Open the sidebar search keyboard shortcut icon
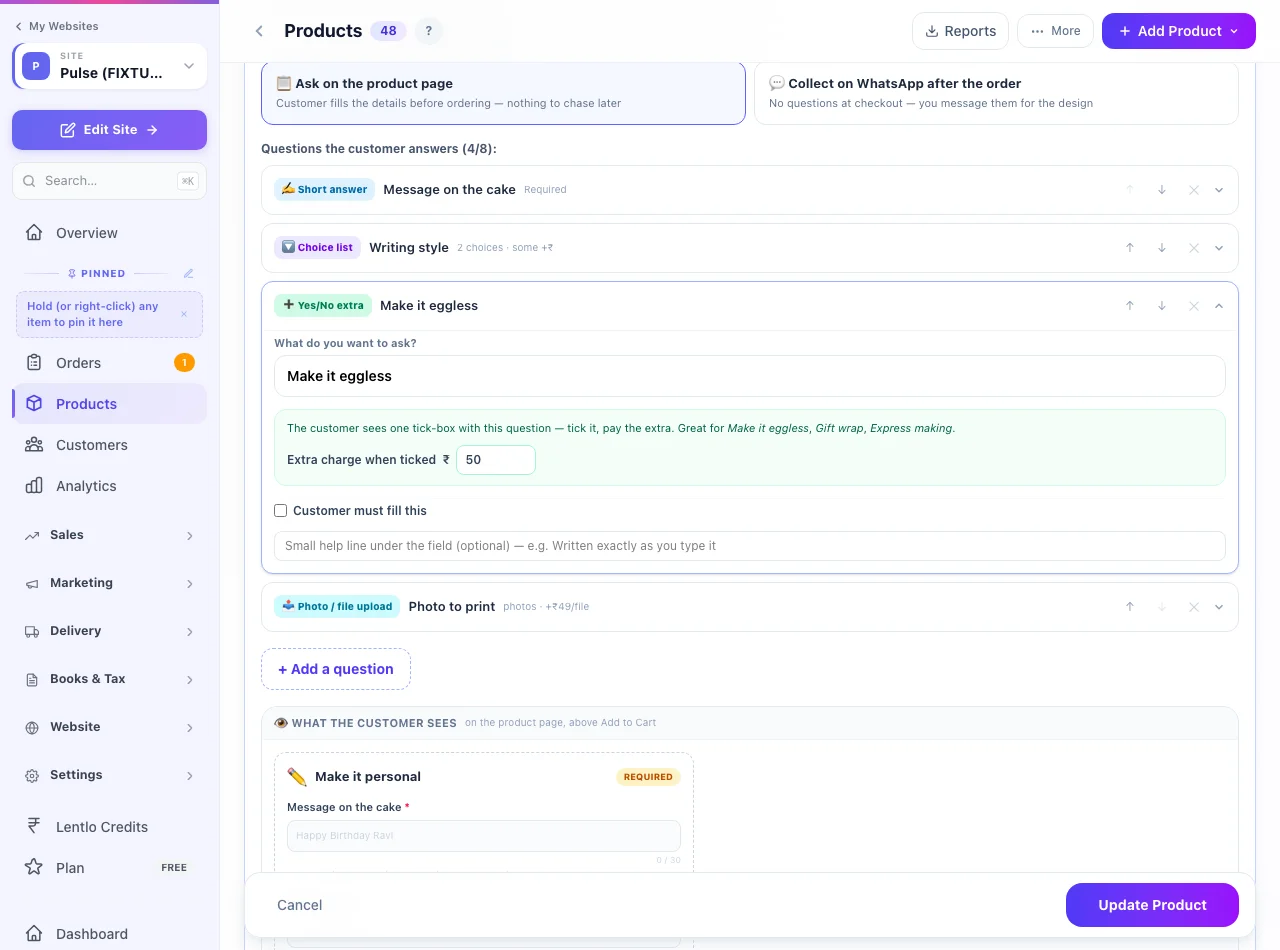The height and width of the screenshot is (950, 1280). [187, 181]
